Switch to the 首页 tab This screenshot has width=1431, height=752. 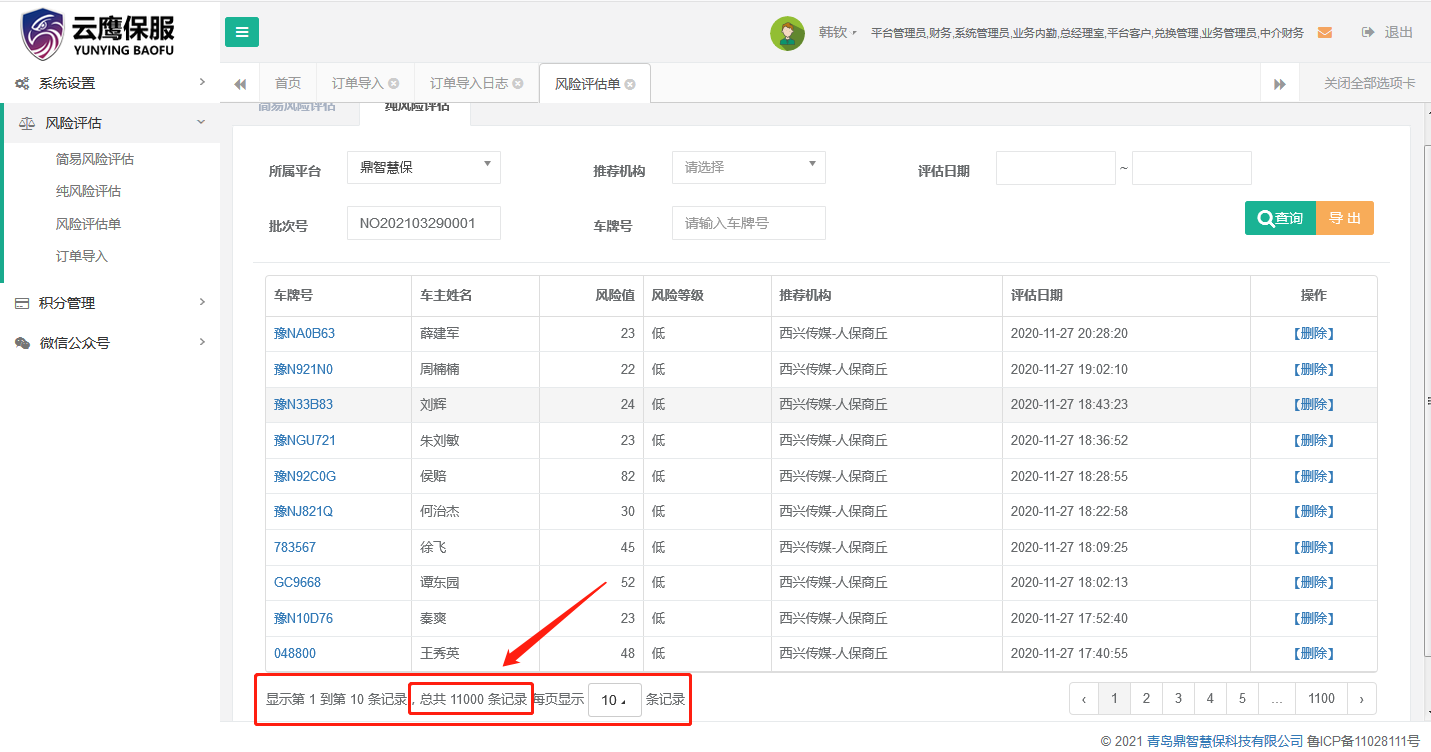tap(288, 84)
